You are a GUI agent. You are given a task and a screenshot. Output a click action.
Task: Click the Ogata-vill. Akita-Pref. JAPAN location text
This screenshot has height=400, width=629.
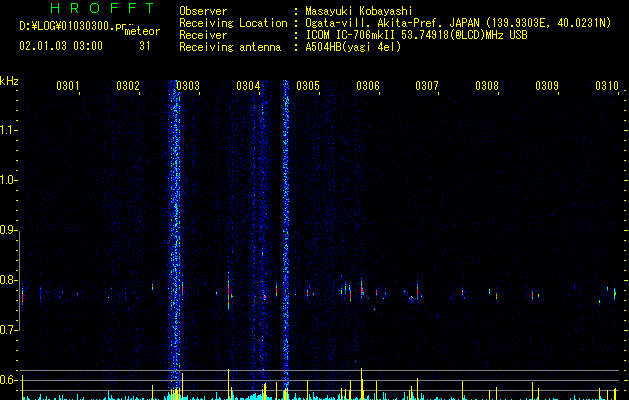(458, 23)
